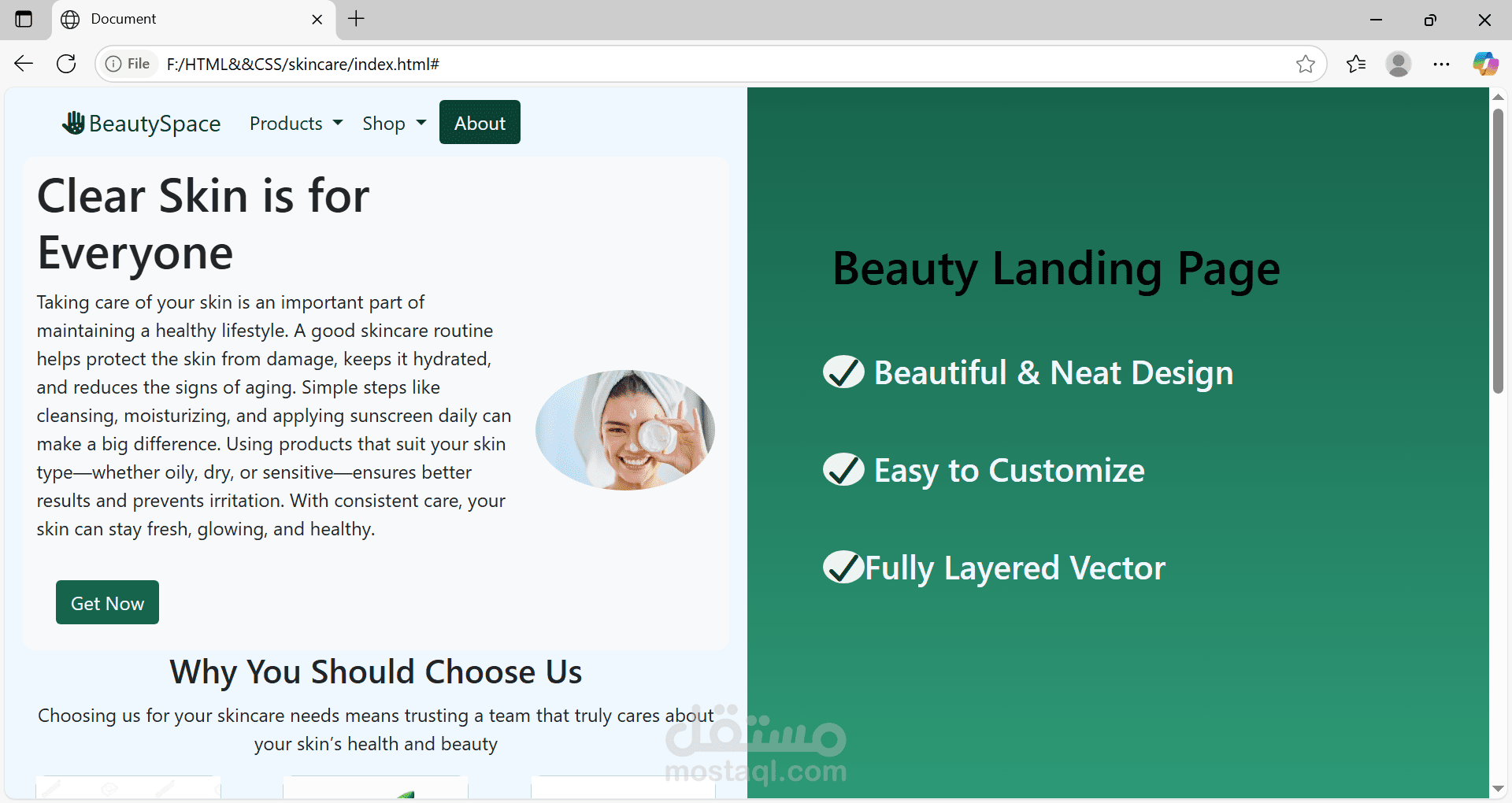Click the BeautySpace hand logo icon
The width and height of the screenshot is (1512, 803).
pos(73,123)
